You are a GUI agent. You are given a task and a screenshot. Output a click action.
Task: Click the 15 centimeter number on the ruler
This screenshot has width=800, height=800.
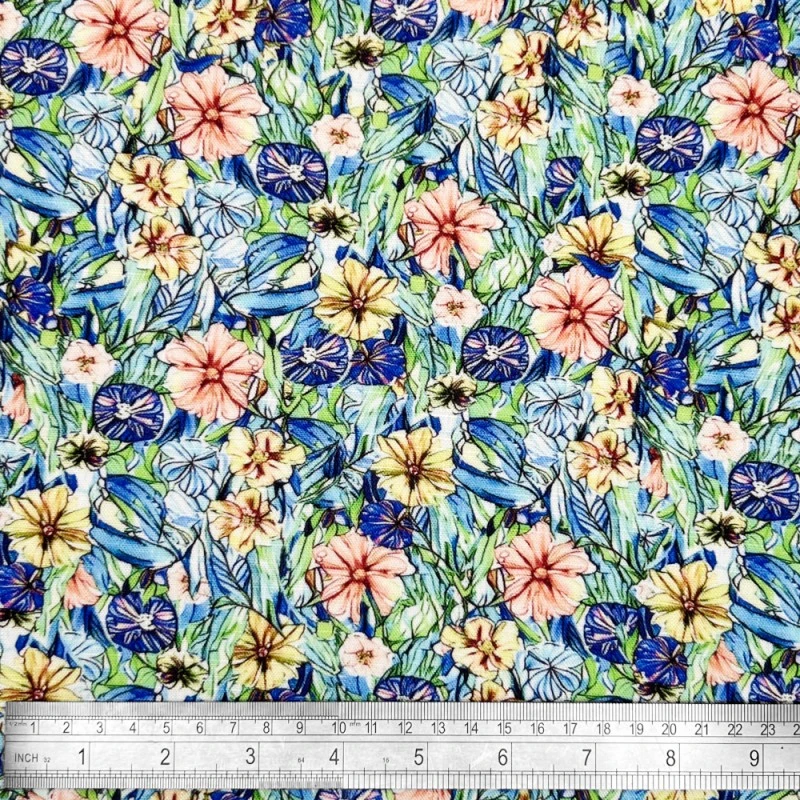[x=504, y=727]
